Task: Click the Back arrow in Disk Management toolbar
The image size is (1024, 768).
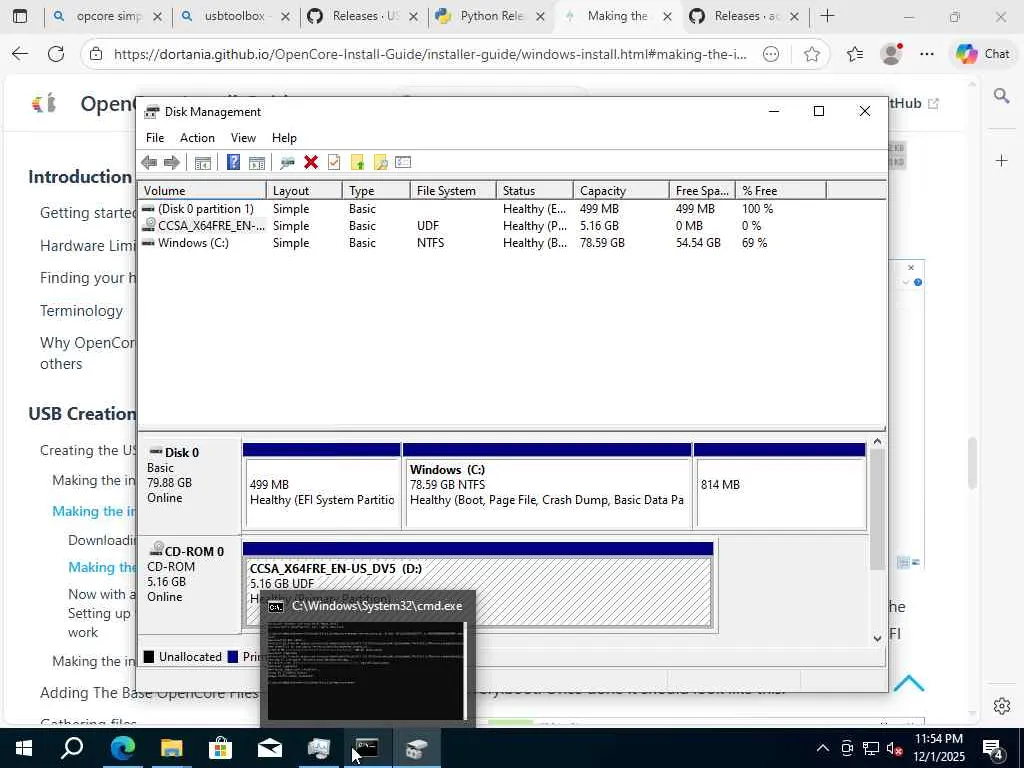Action: 149,162
